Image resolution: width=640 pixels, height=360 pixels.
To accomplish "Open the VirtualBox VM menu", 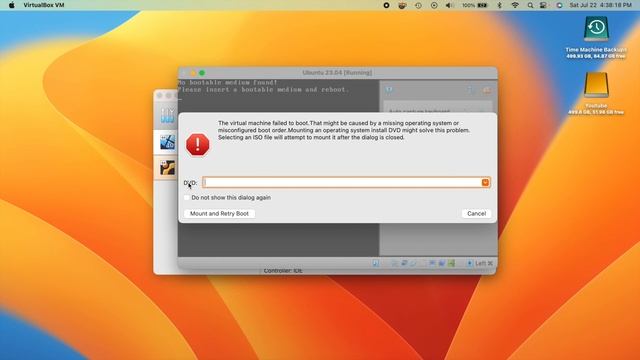I will pyautogui.click(x=44, y=5).
